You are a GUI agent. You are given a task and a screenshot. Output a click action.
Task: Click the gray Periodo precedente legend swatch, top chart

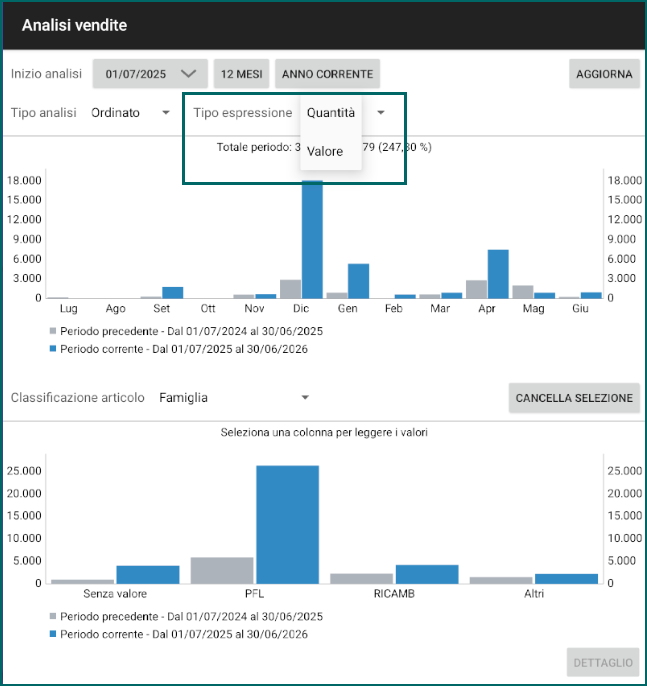[x=53, y=331]
